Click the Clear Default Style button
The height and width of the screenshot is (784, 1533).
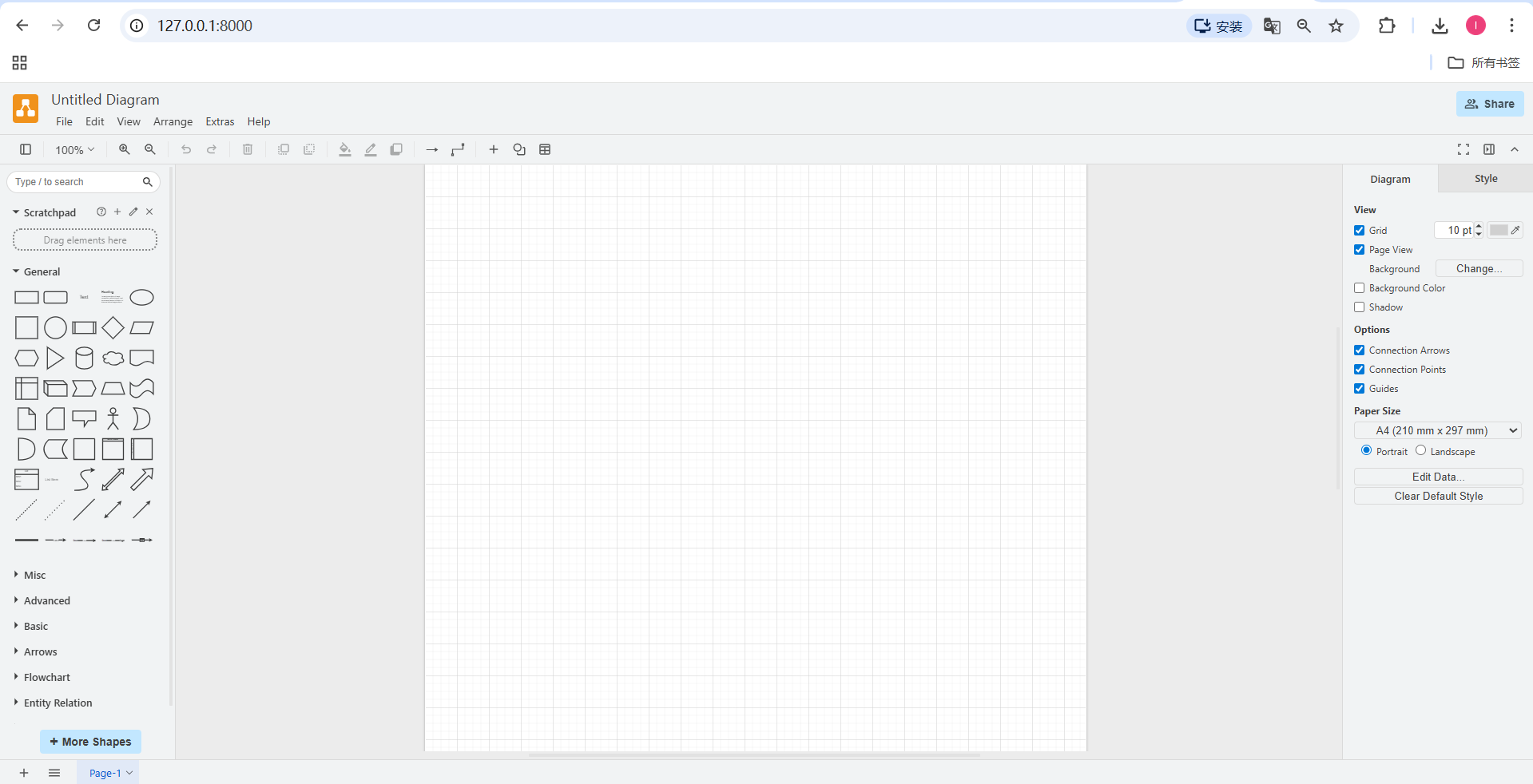pyautogui.click(x=1437, y=496)
